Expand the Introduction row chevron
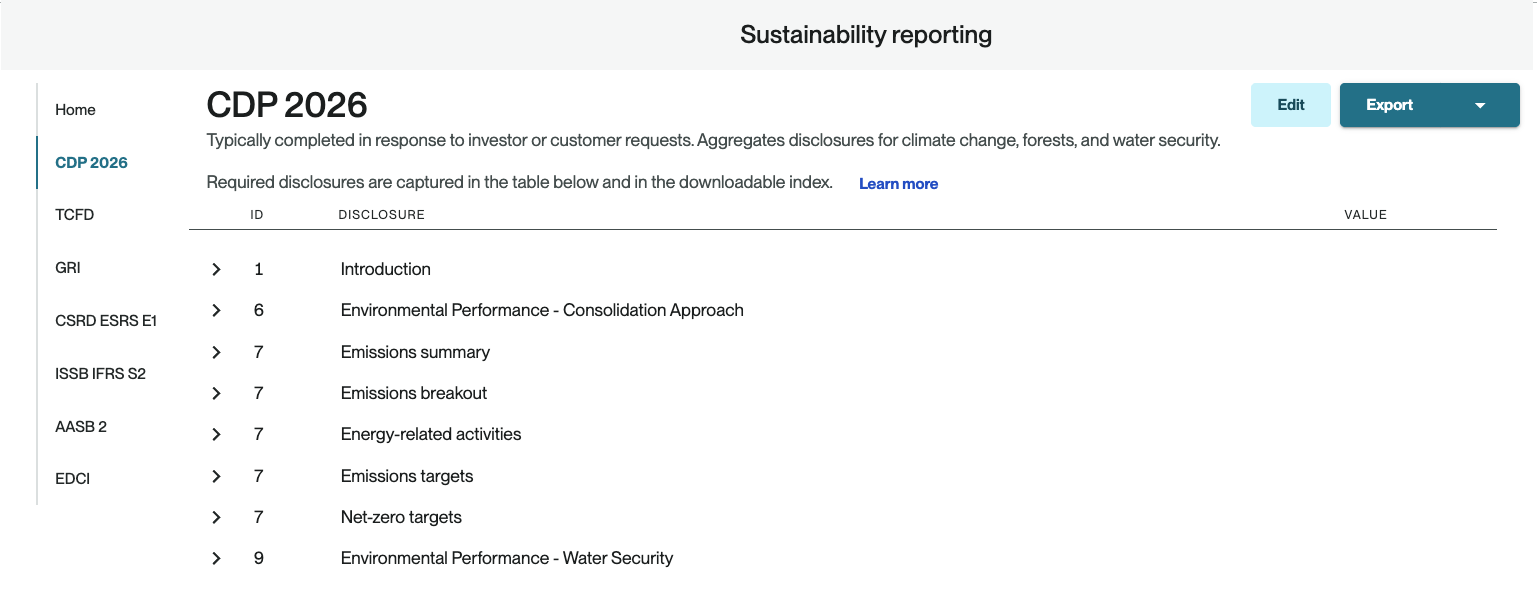The height and width of the screenshot is (594, 1537). [216, 269]
